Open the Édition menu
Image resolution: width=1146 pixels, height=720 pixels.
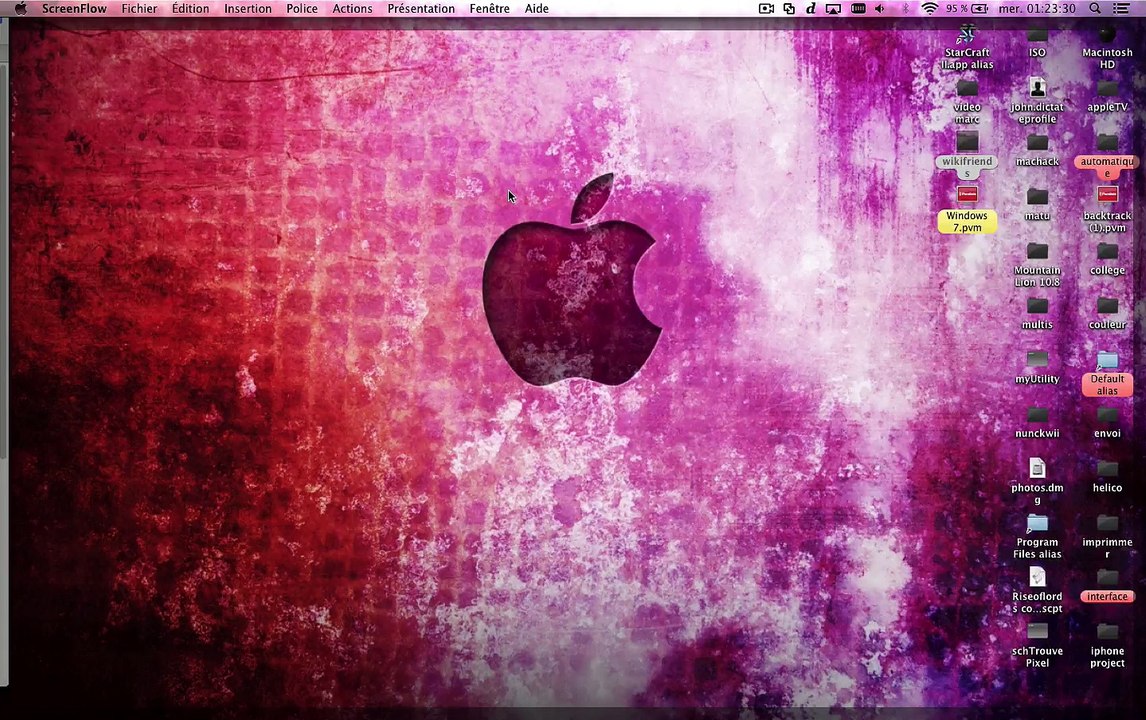(x=190, y=9)
